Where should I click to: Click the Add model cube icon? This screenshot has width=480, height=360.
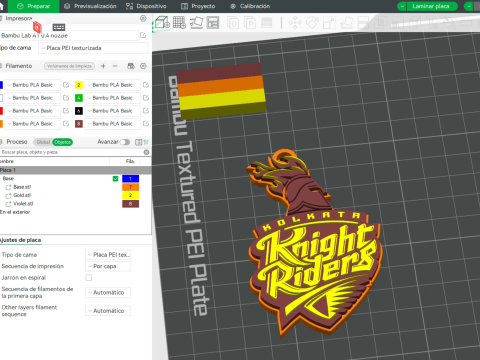pyautogui.click(x=162, y=23)
